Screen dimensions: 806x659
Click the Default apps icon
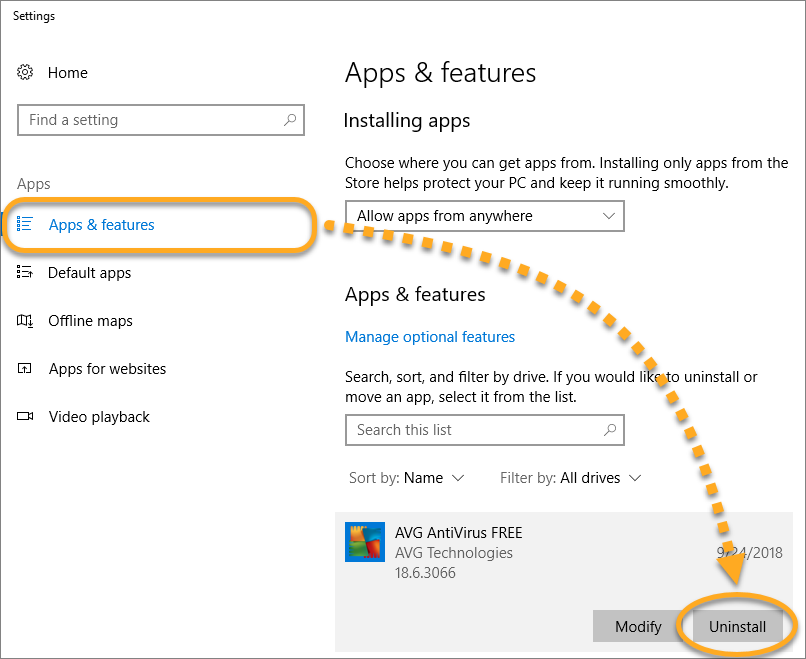point(25,272)
